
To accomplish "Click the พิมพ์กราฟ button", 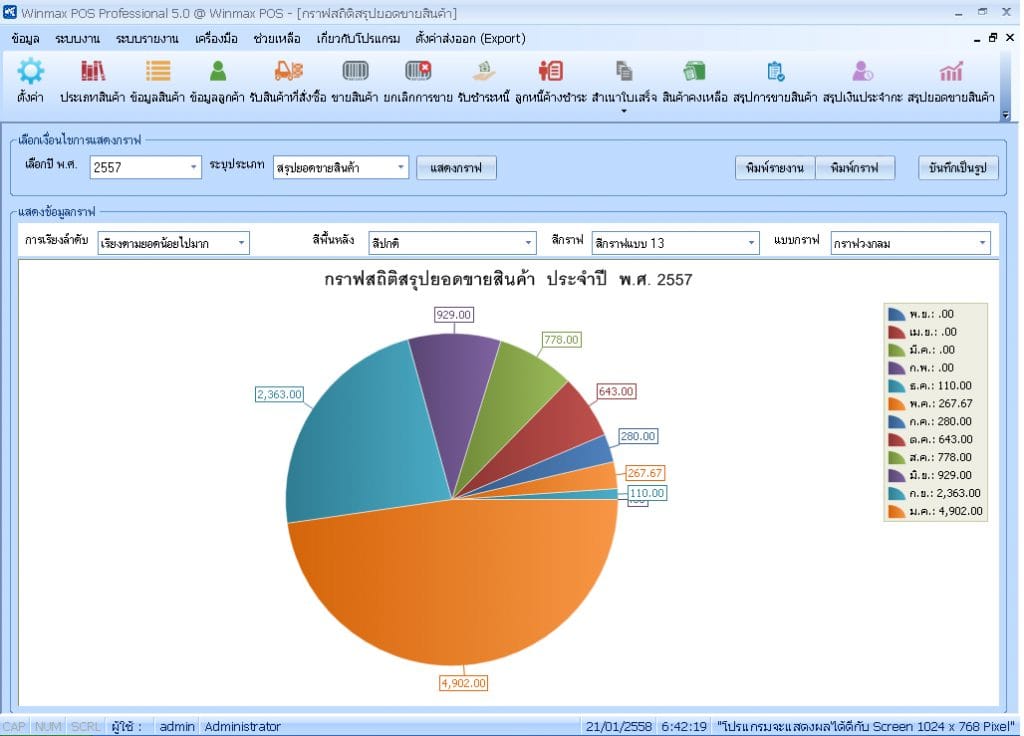I will coord(855,168).
